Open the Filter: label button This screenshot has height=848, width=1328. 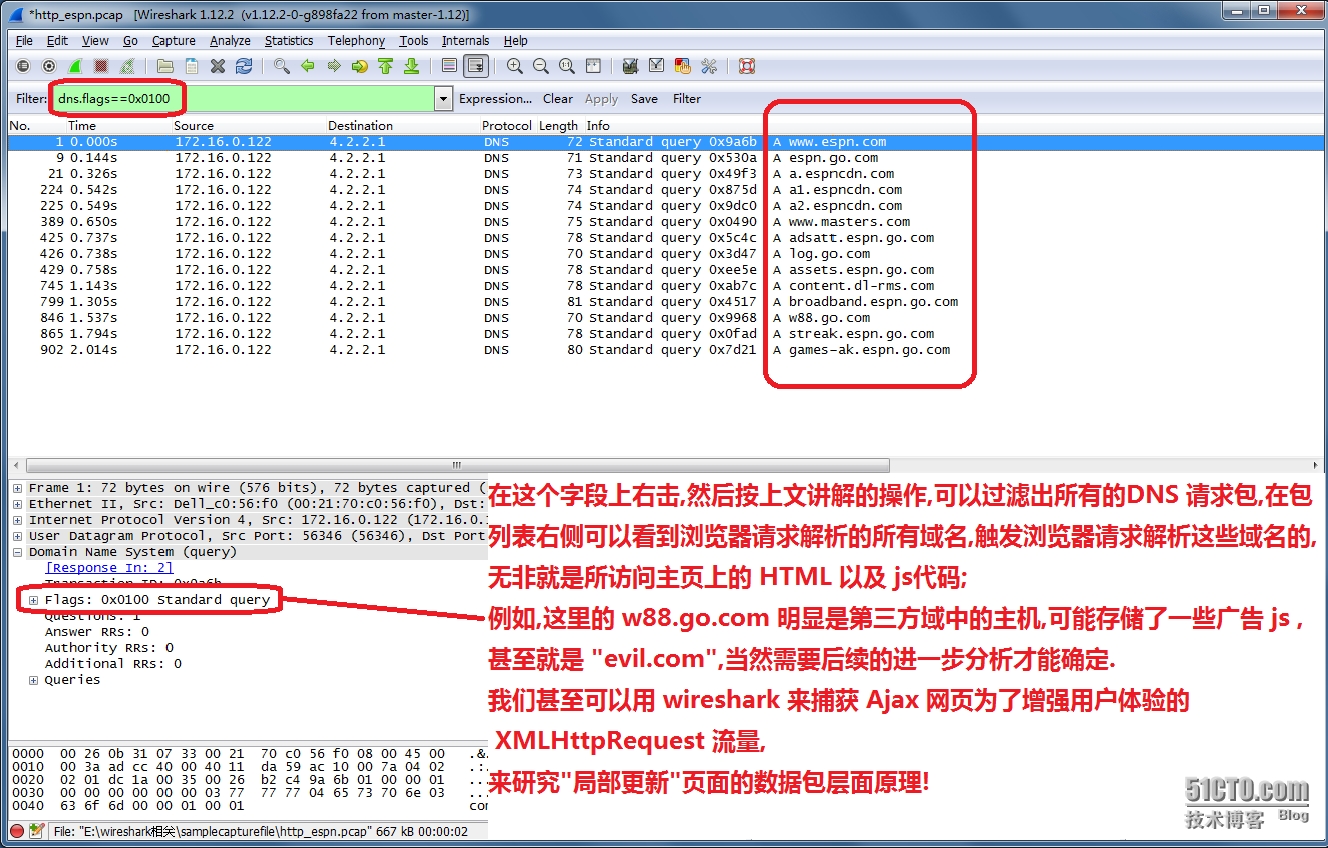point(32,99)
